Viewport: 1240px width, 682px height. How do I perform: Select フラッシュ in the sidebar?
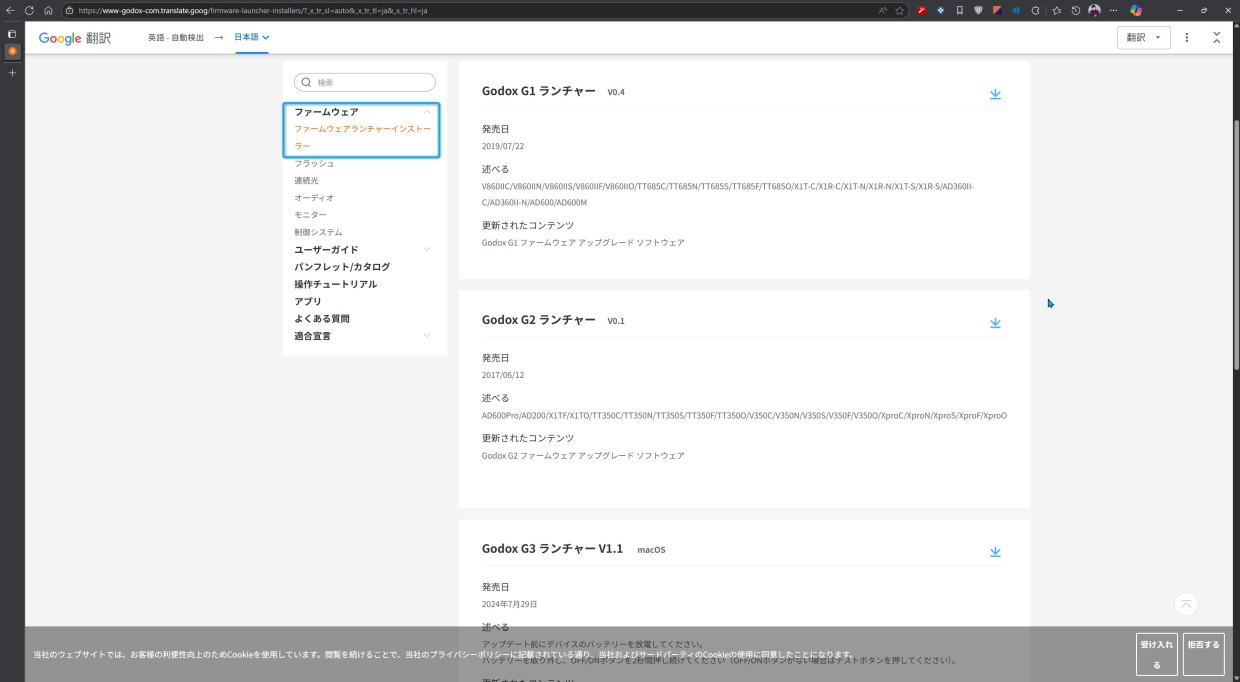coord(314,163)
